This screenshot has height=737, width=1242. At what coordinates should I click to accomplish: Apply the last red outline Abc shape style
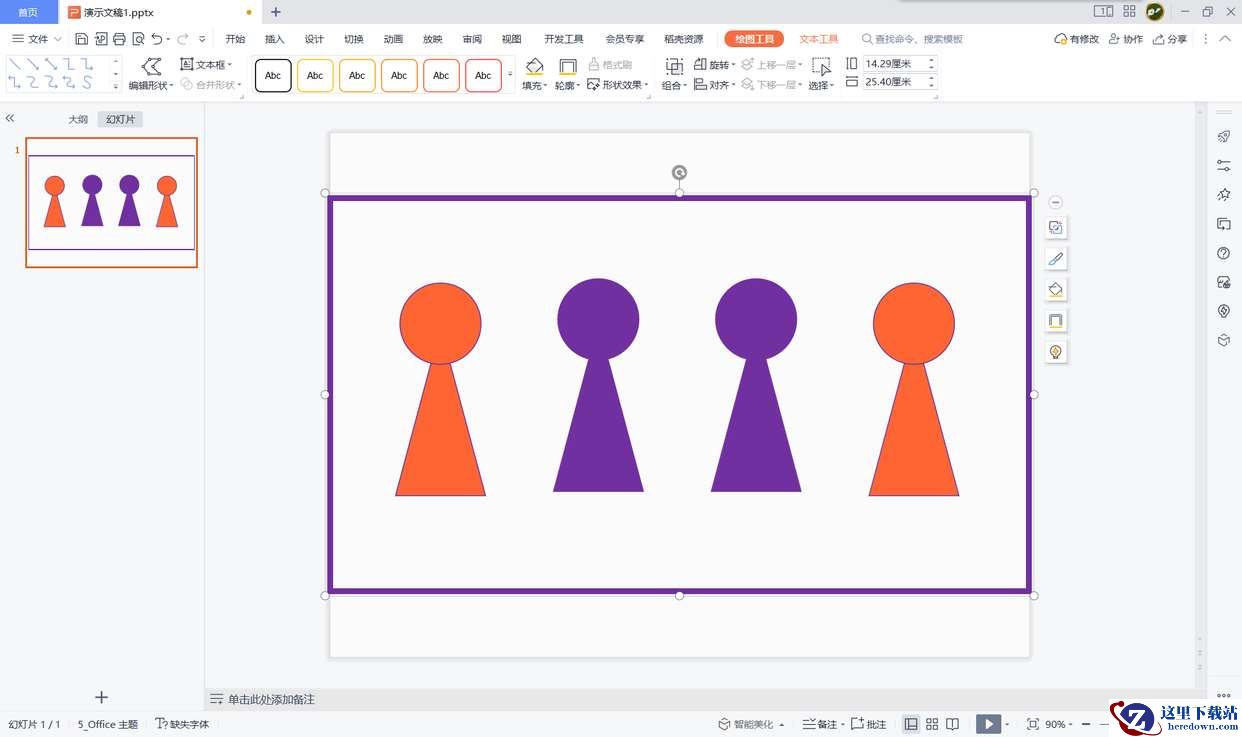[x=483, y=75]
